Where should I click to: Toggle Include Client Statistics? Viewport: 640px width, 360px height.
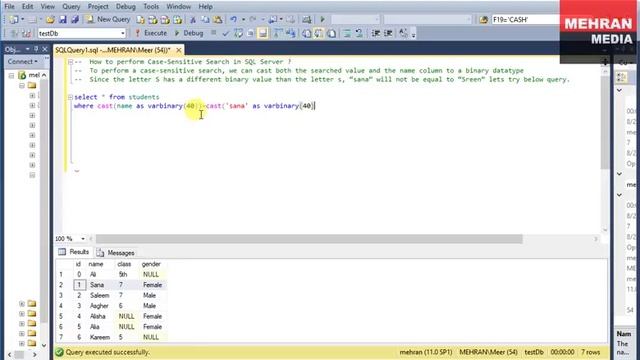coord(291,33)
